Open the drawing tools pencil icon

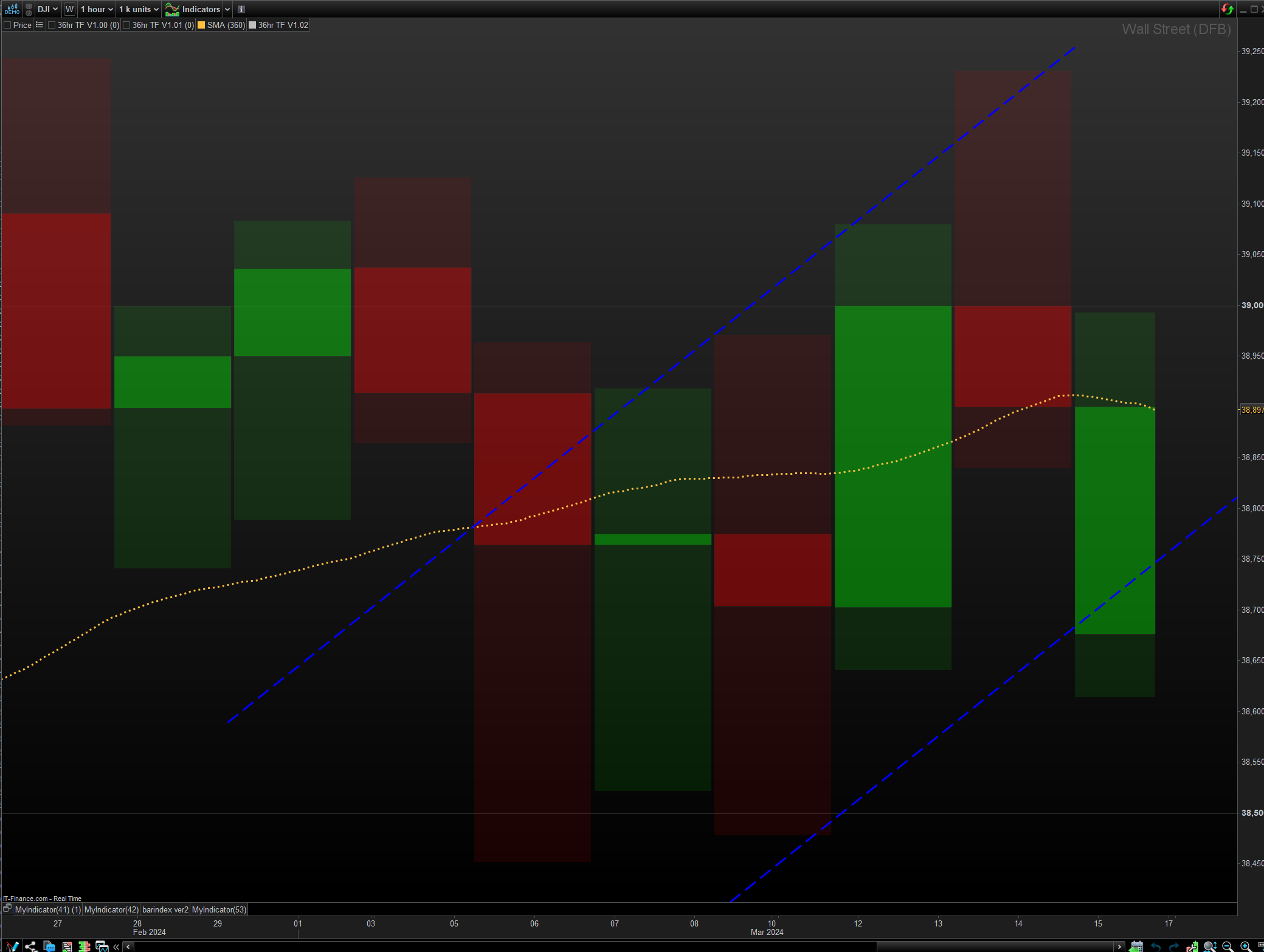pos(12,947)
